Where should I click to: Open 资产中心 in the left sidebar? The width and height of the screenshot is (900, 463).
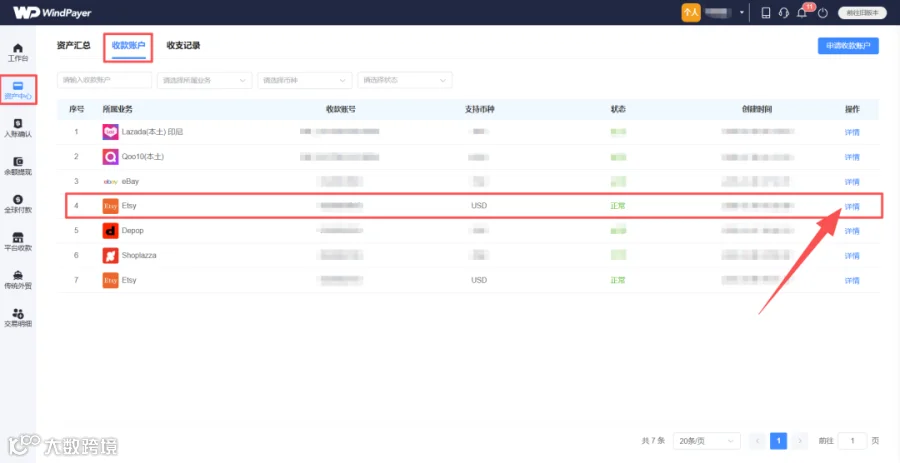(18, 90)
